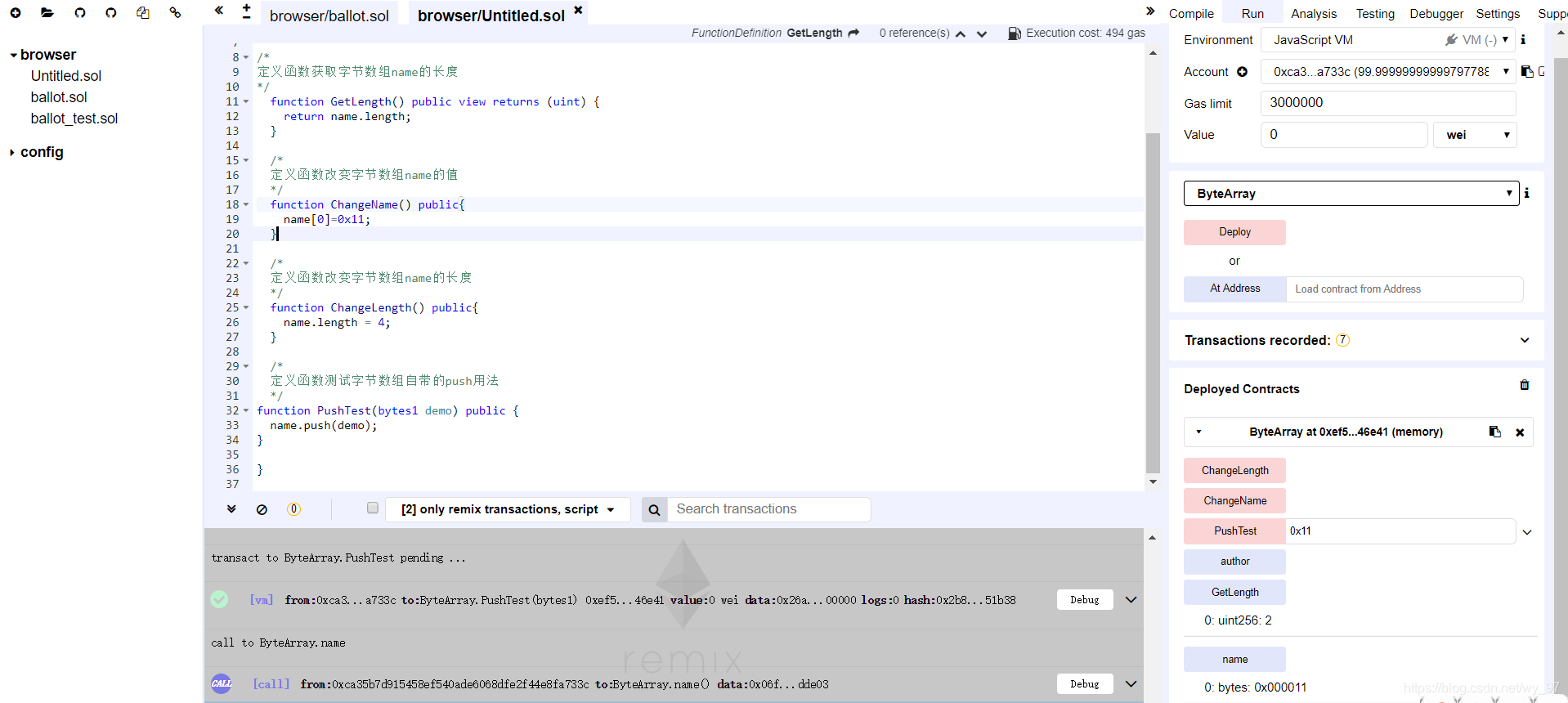The image size is (1568, 703).
Task: Copy all files to another instance icon
Action: [143, 12]
